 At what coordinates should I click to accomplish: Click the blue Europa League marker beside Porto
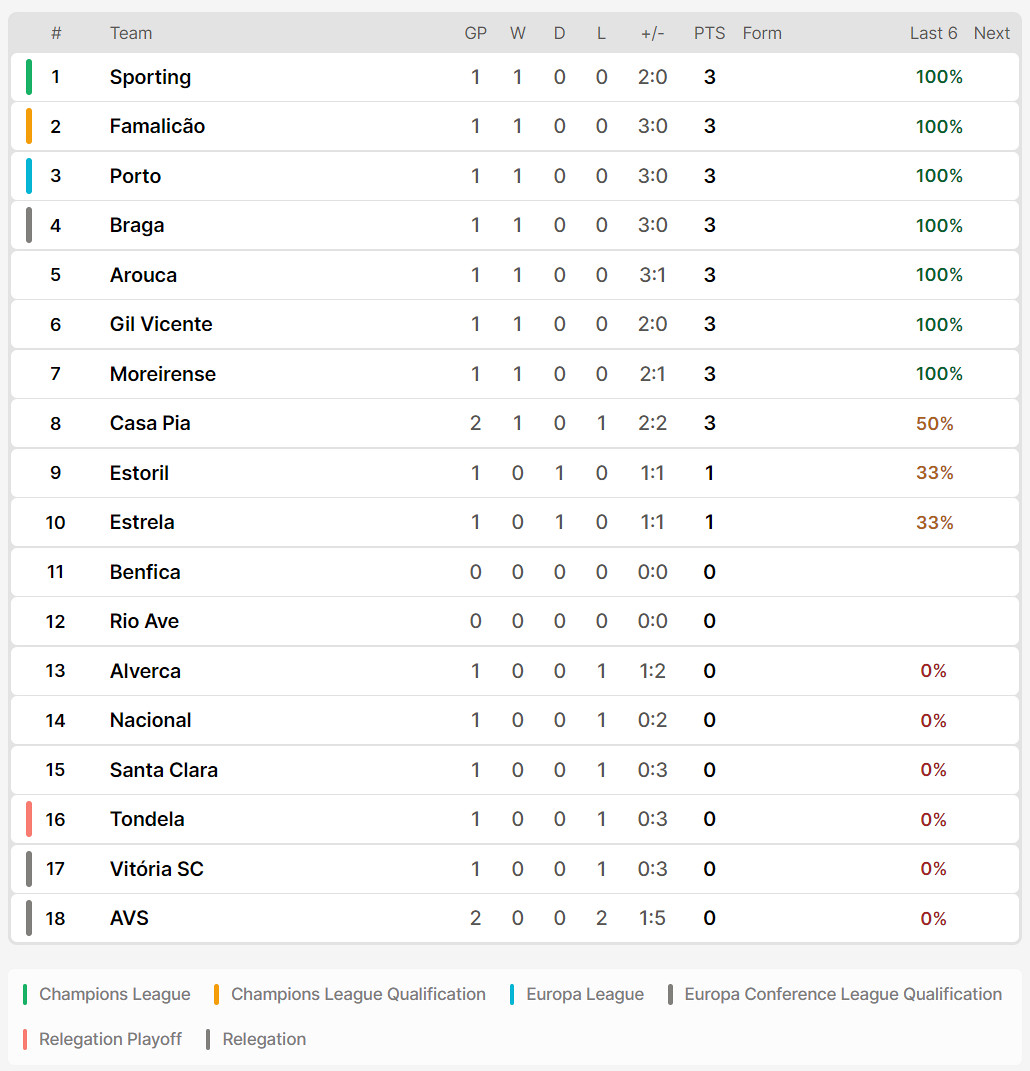point(29,176)
